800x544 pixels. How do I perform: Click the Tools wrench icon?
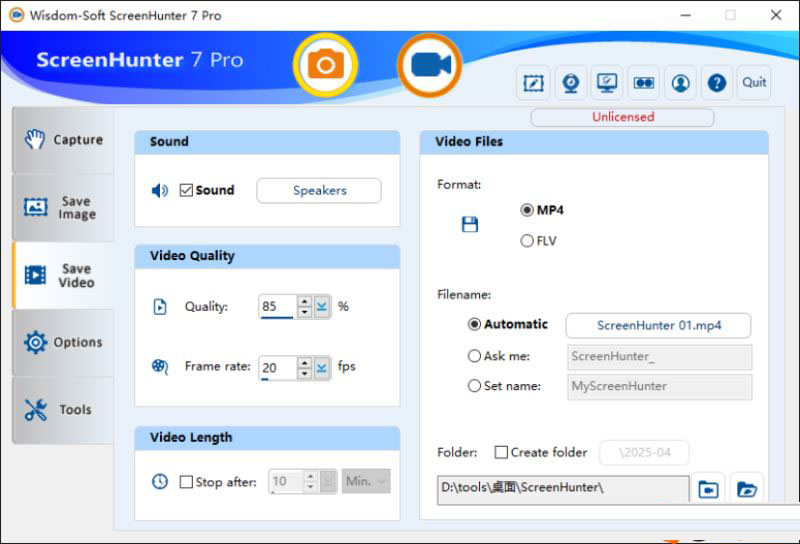[36, 410]
